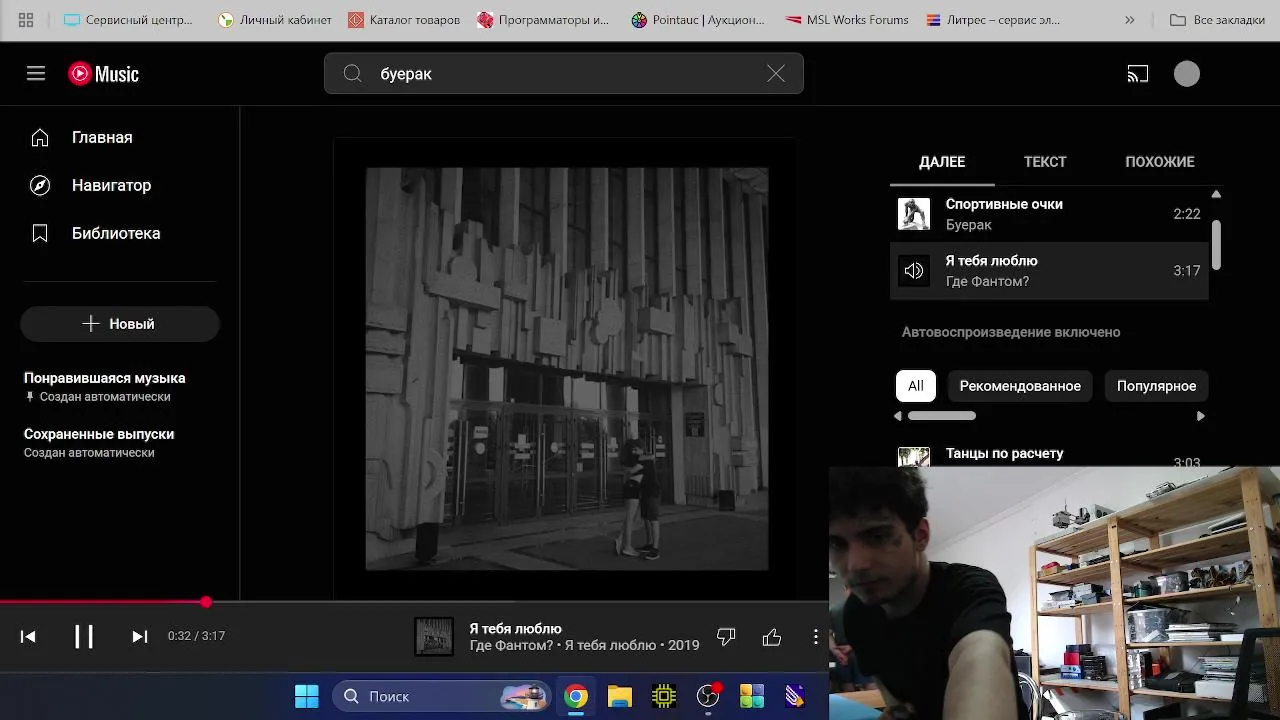Open the account avatar menu

1187,74
